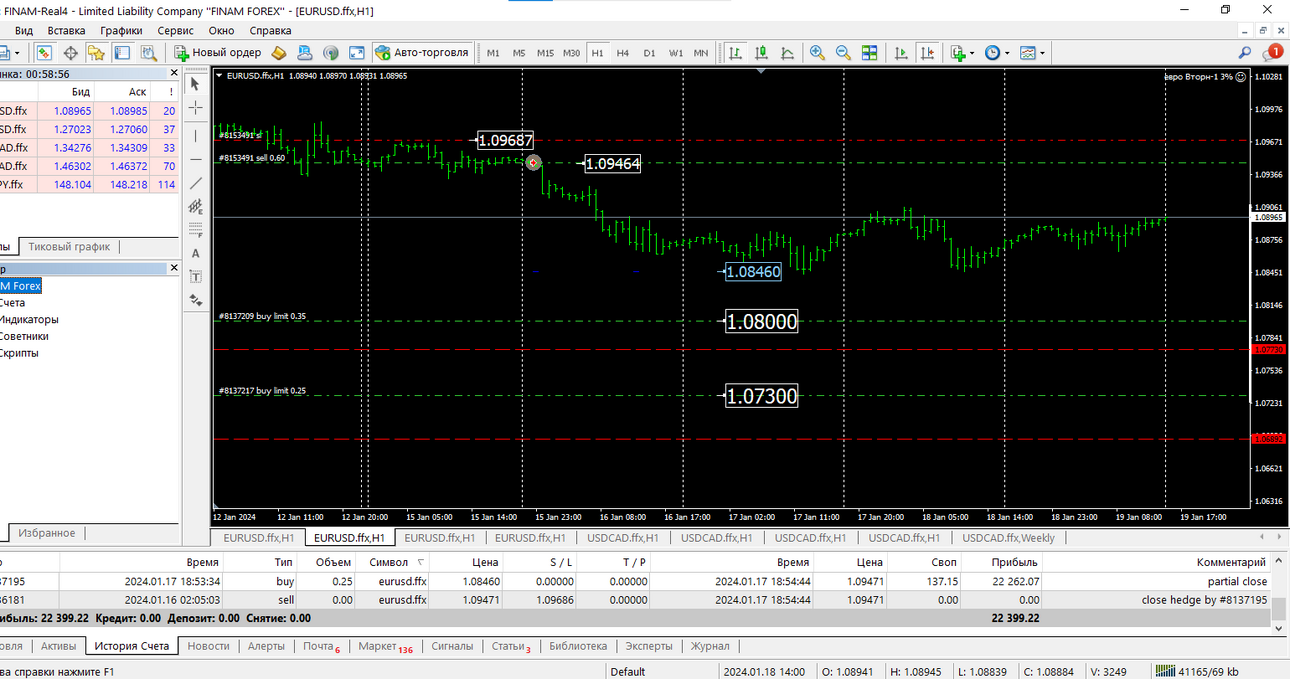
Task: Open the Справка menu
Action: click(271, 31)
